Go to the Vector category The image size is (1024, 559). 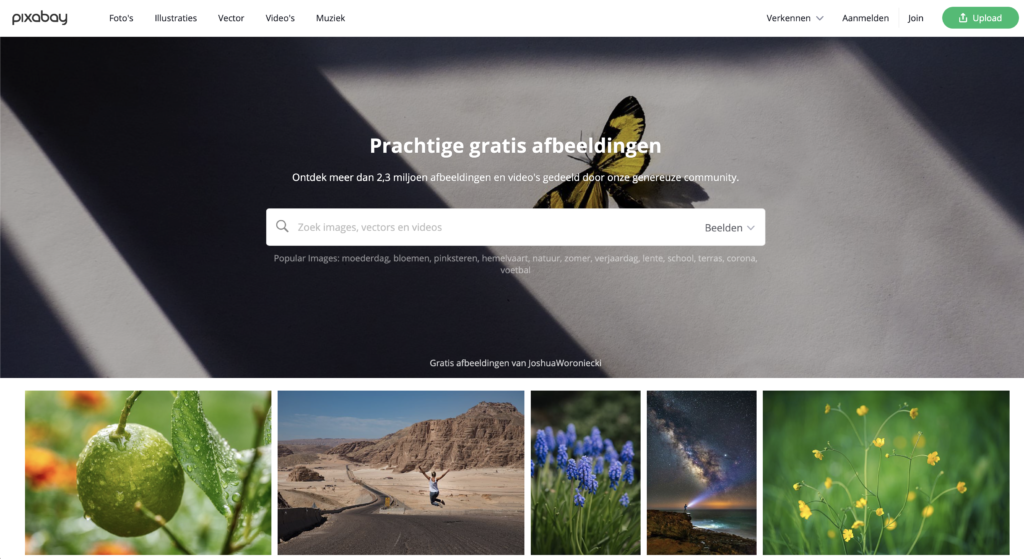(231, 18)
